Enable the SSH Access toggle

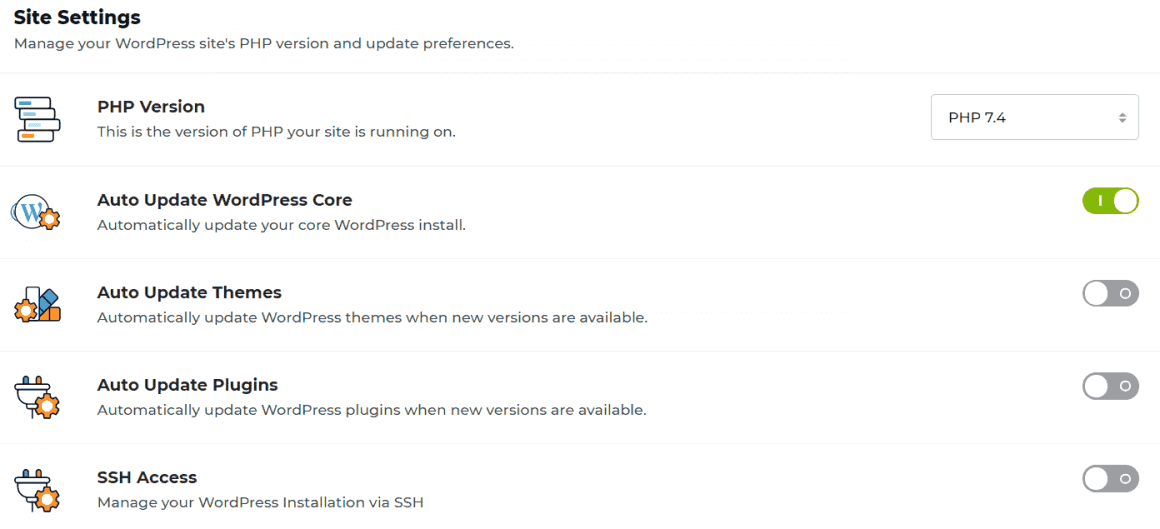pyautogui.click(x=1110, y=479)
